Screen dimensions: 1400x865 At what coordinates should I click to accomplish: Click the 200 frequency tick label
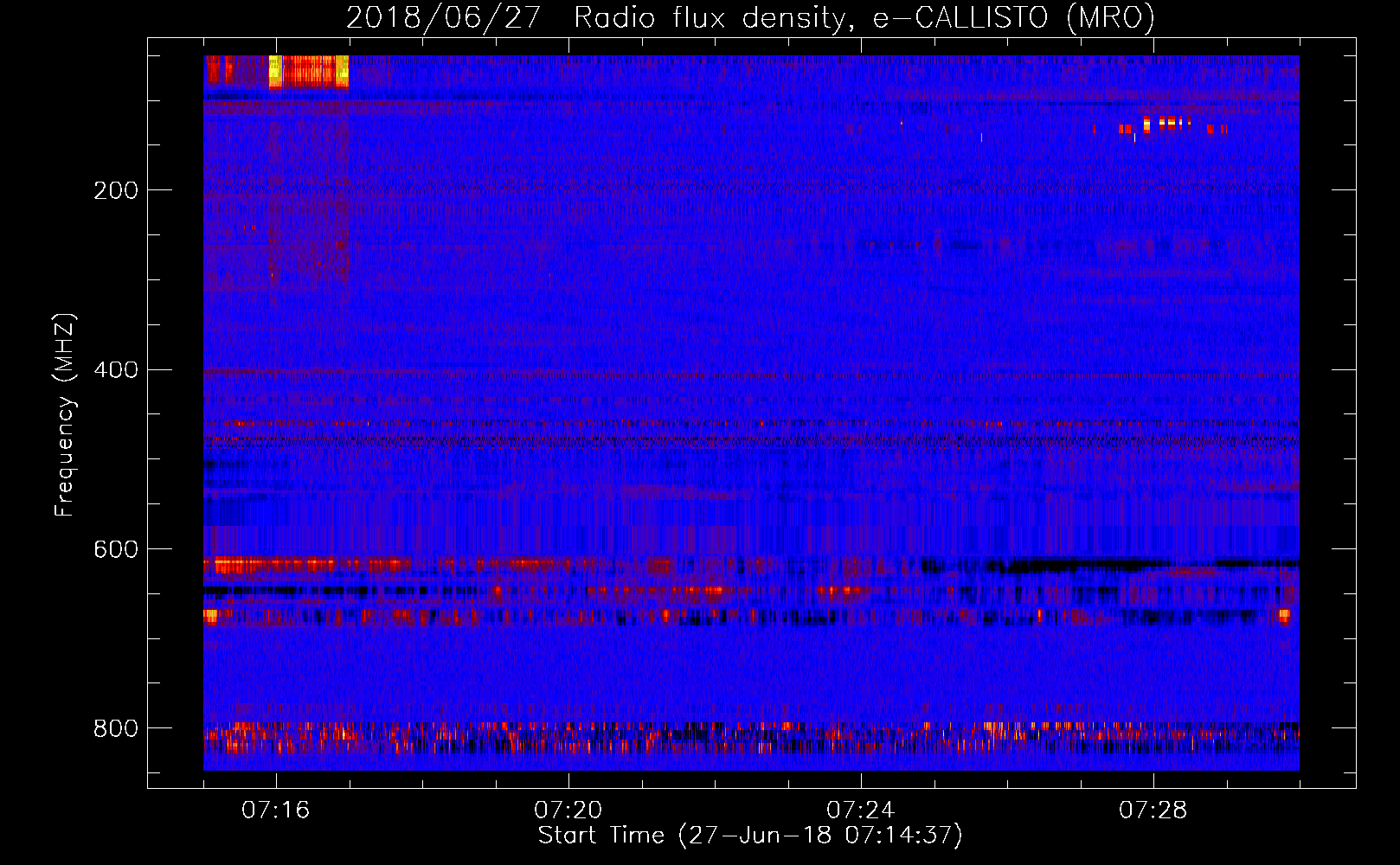coord(116,190)
